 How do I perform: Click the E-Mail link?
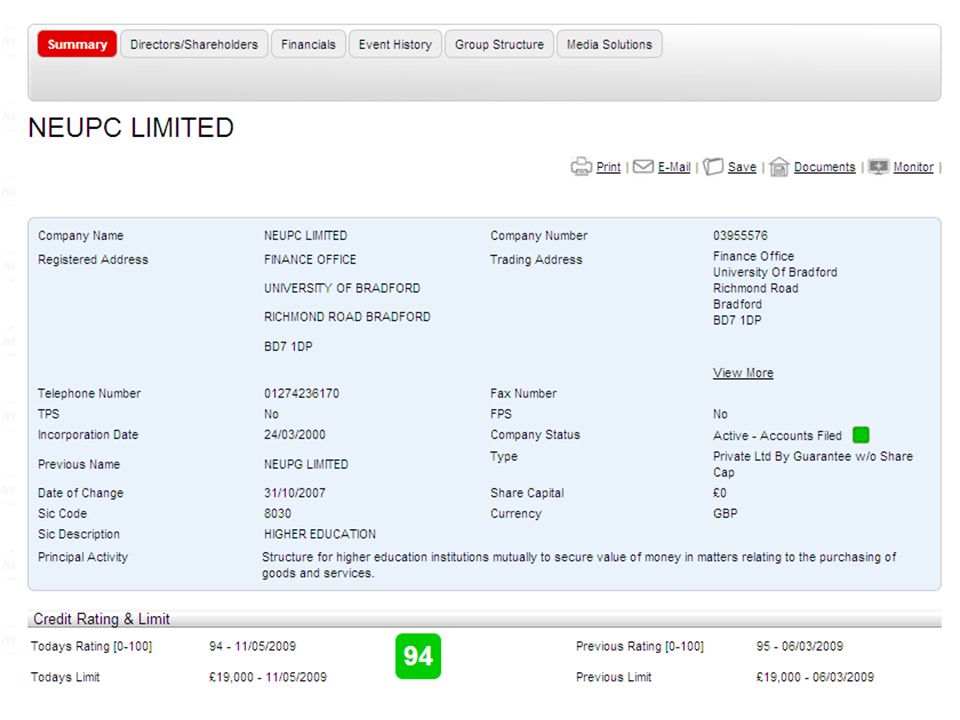pos(674,167)
